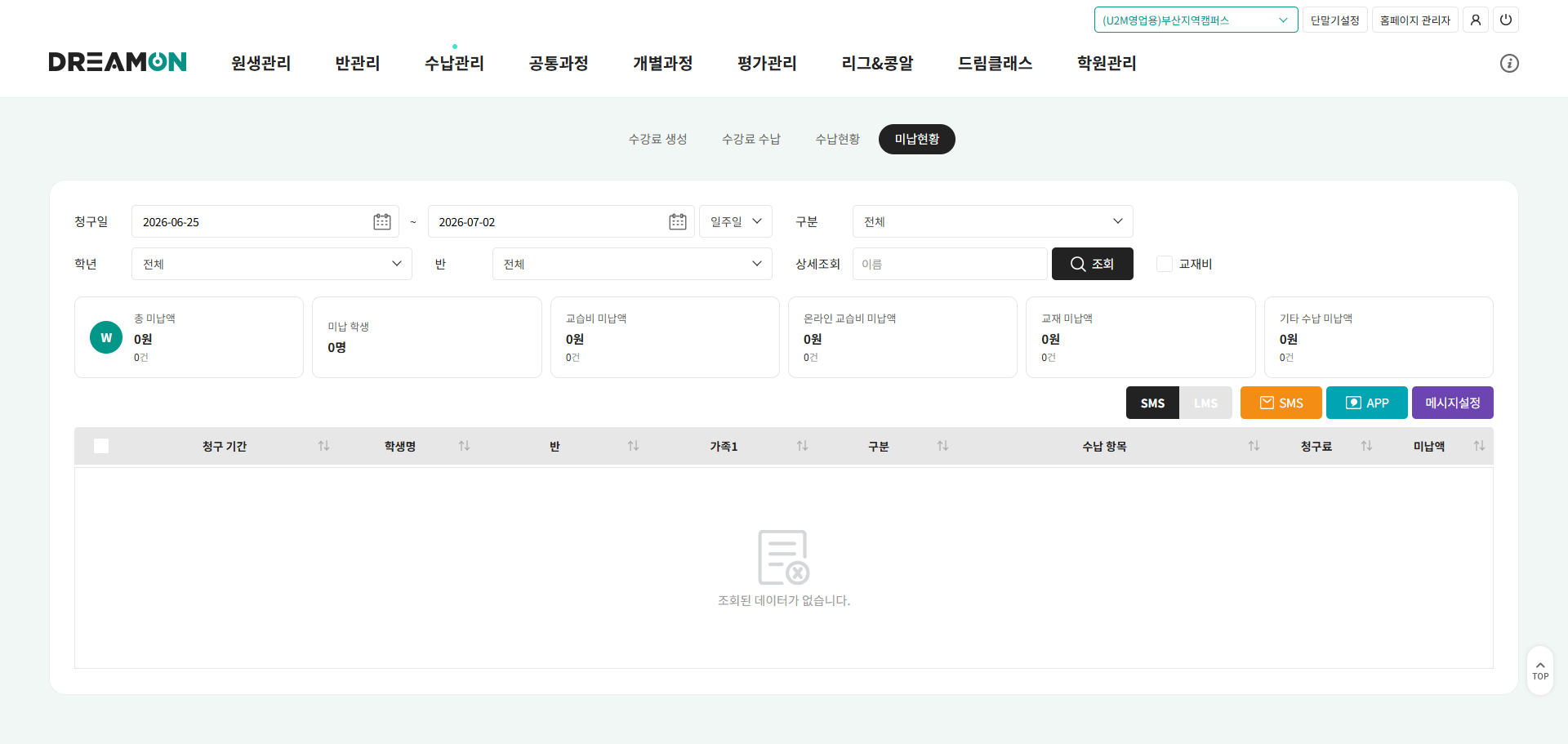Switch to the 수강료 수납 tab
Viewport: 1568px width, 744px height.
tap(751, 139)
